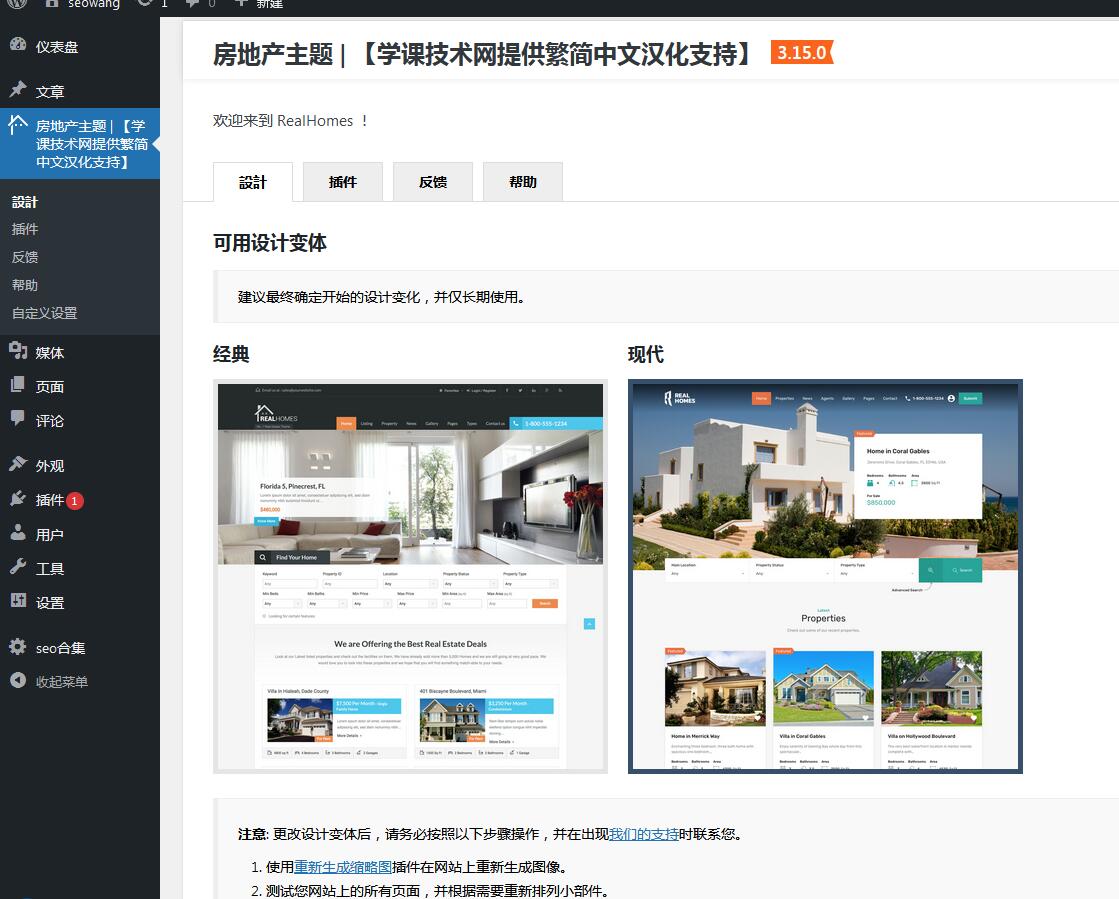Click the 页面 pages icon
Screen dimensions: 1119x899
point(18,385)
